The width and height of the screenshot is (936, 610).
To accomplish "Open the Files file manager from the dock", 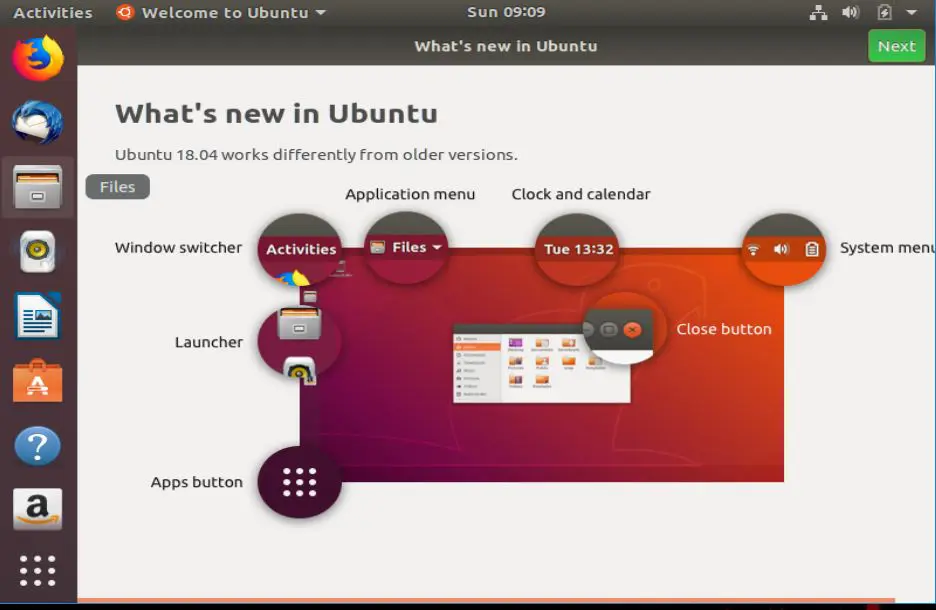I will pyautogui.click(x=38, y=187).
